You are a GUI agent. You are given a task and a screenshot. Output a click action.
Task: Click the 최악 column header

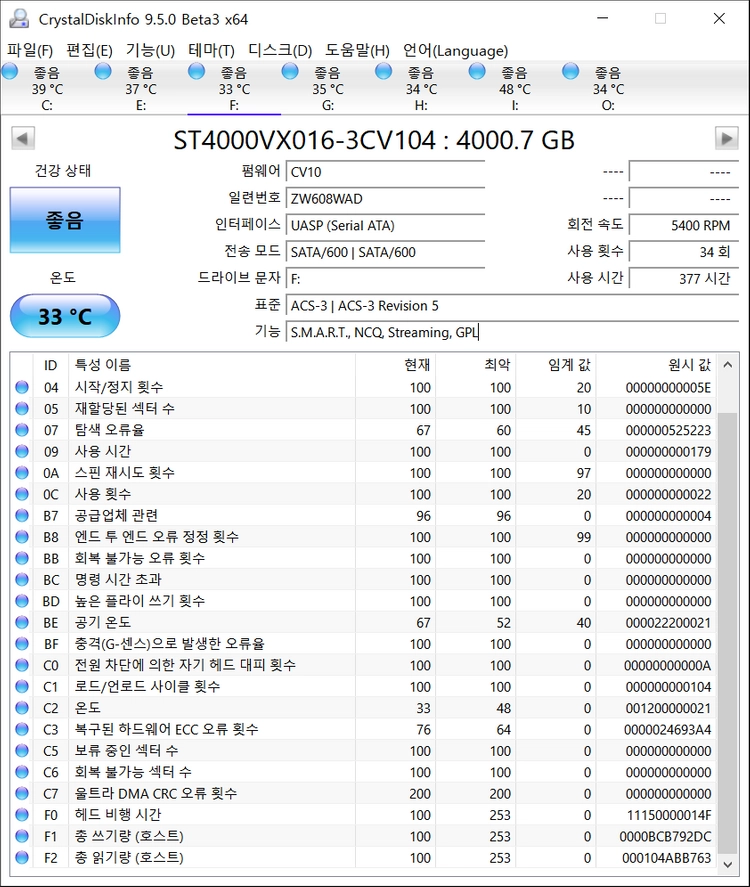(x=475, y=365)
